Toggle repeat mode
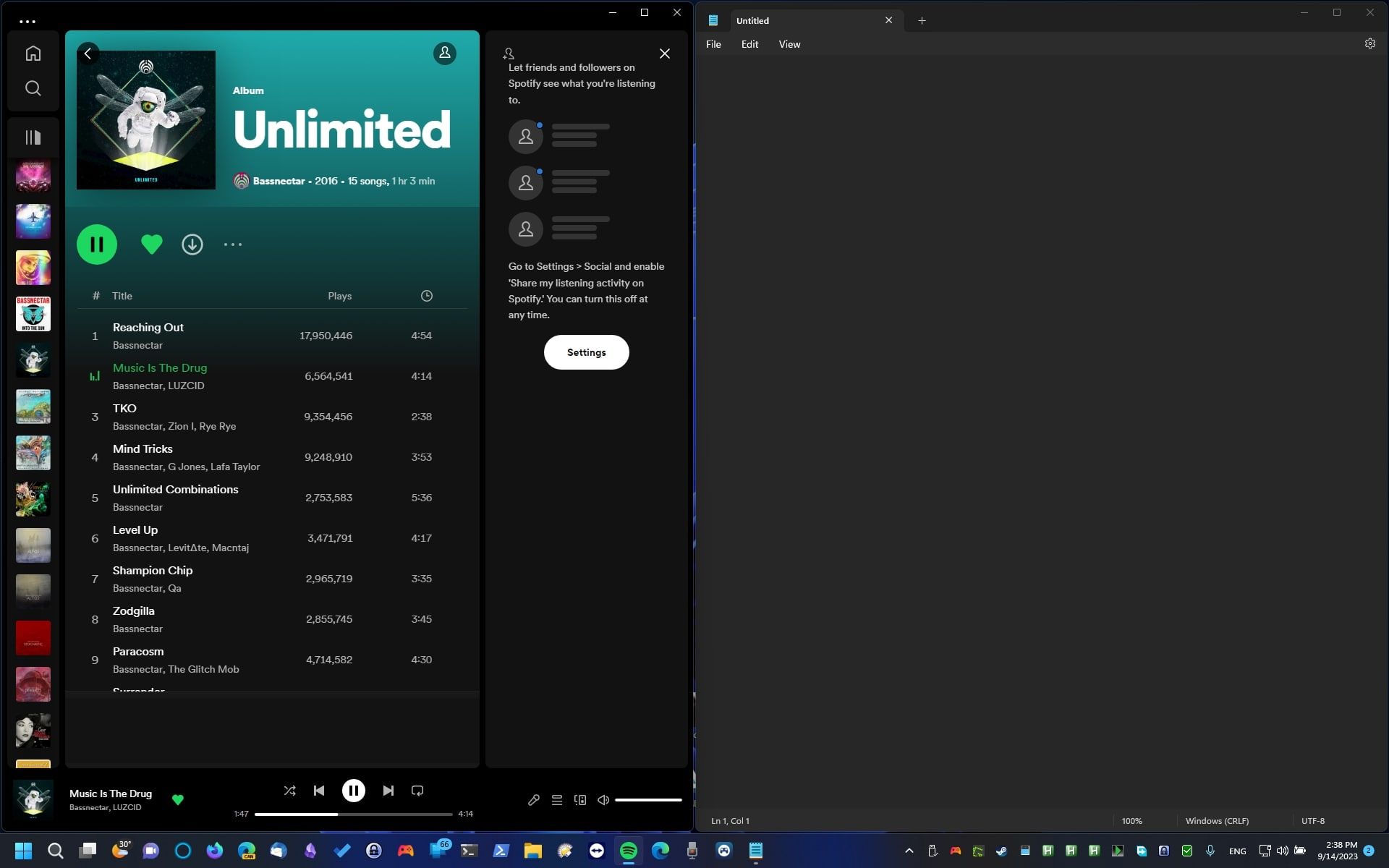The width and height of the screenshot is (1389, 868). [417, 791]
